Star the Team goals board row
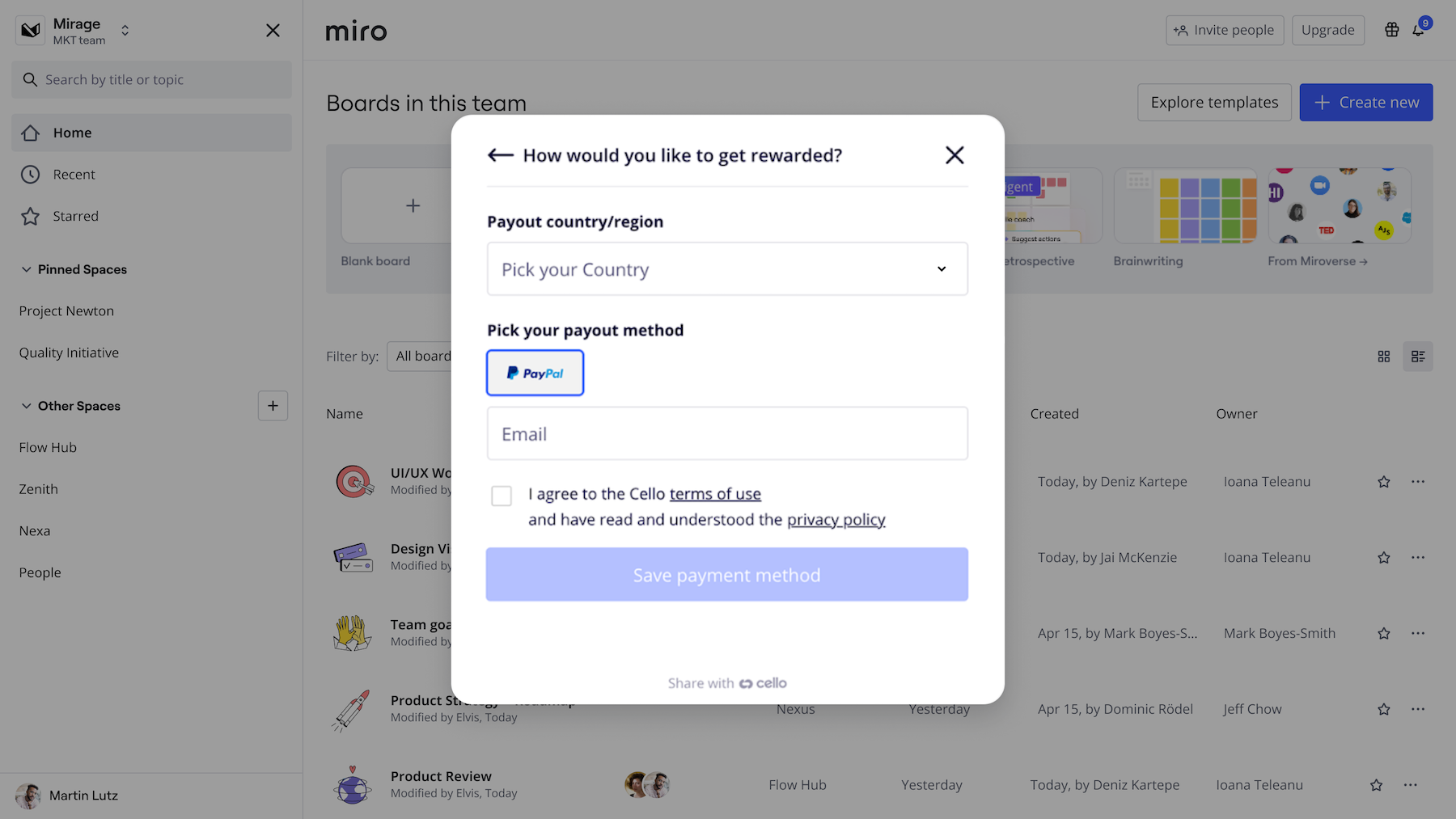 [1384, 634]
